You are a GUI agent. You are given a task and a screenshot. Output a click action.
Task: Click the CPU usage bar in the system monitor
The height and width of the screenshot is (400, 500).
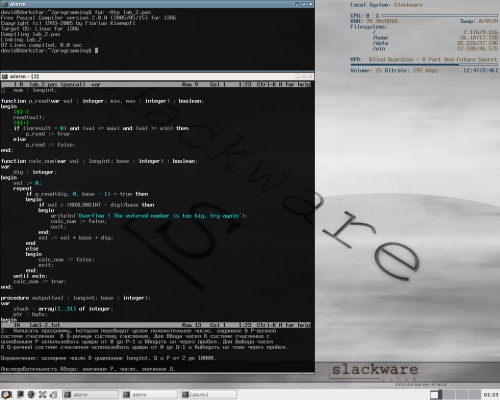click(x=440, y=15)
